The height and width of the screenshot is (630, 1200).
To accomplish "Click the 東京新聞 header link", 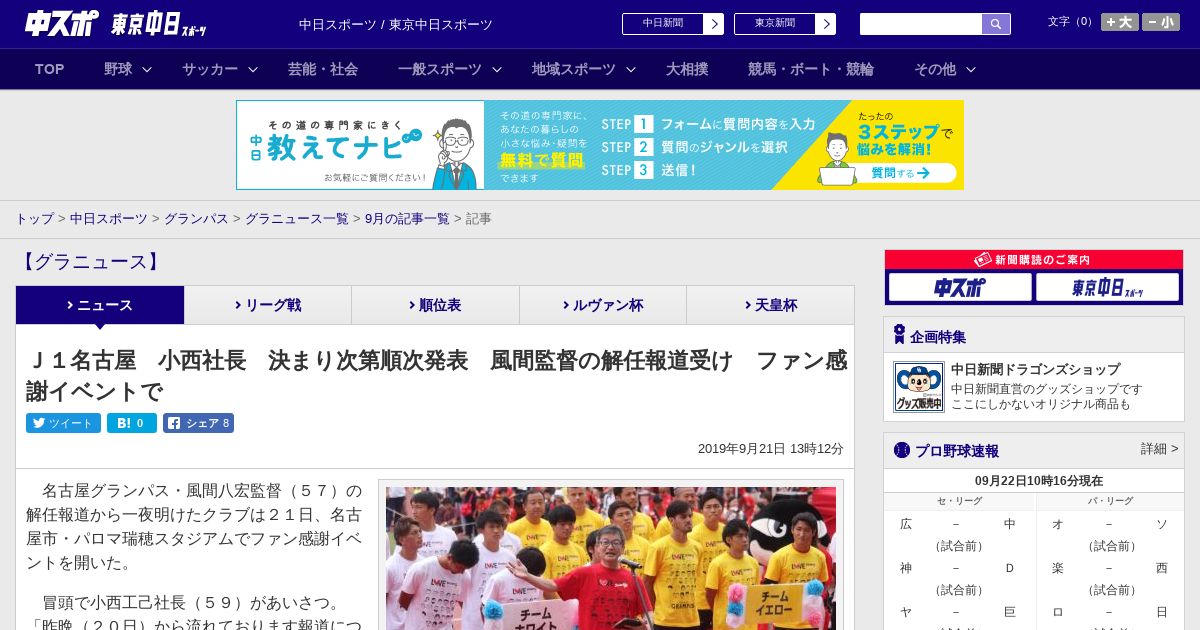I will [775, 24].
